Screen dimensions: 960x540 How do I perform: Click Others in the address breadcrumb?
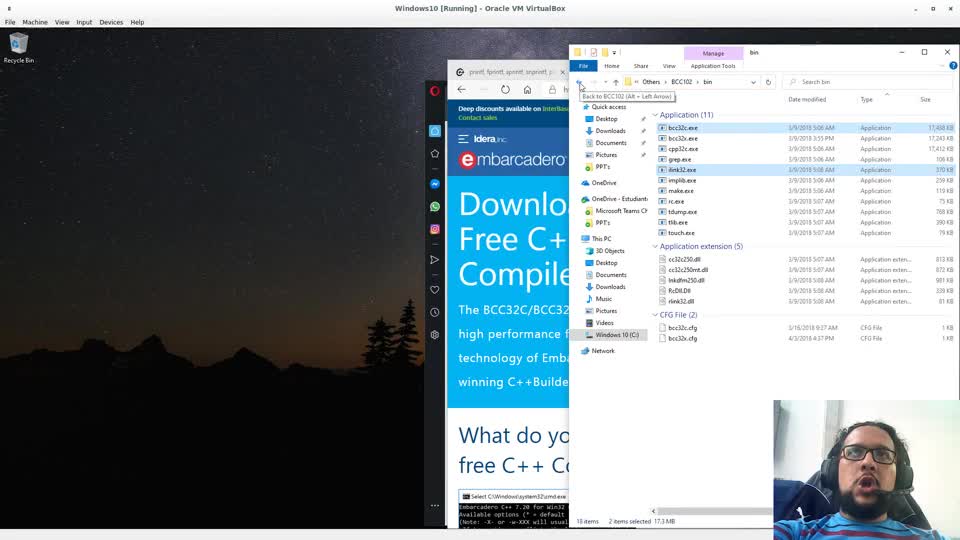tap(651, 82)
